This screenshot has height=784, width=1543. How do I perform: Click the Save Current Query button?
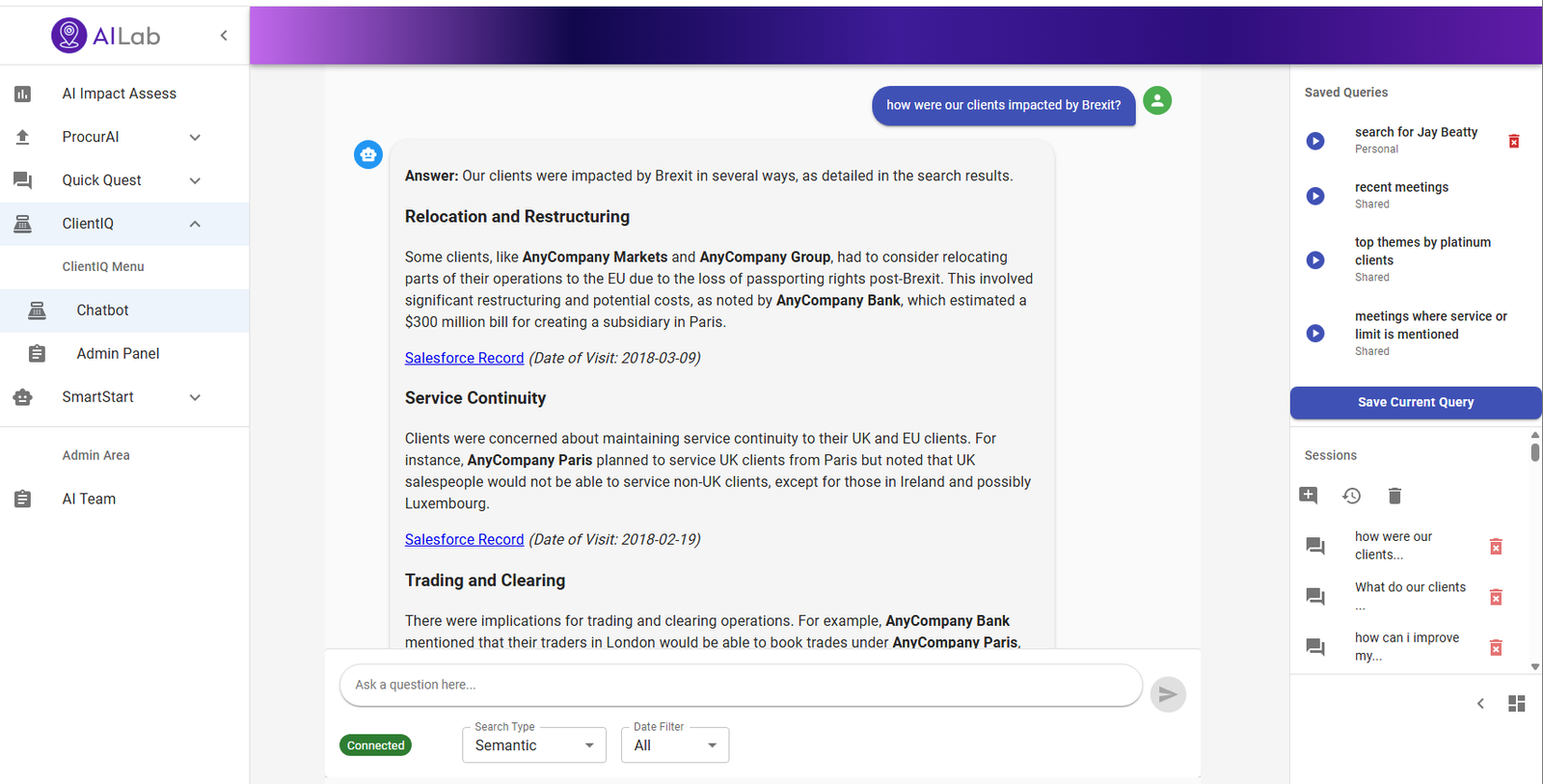[1415, 402]
